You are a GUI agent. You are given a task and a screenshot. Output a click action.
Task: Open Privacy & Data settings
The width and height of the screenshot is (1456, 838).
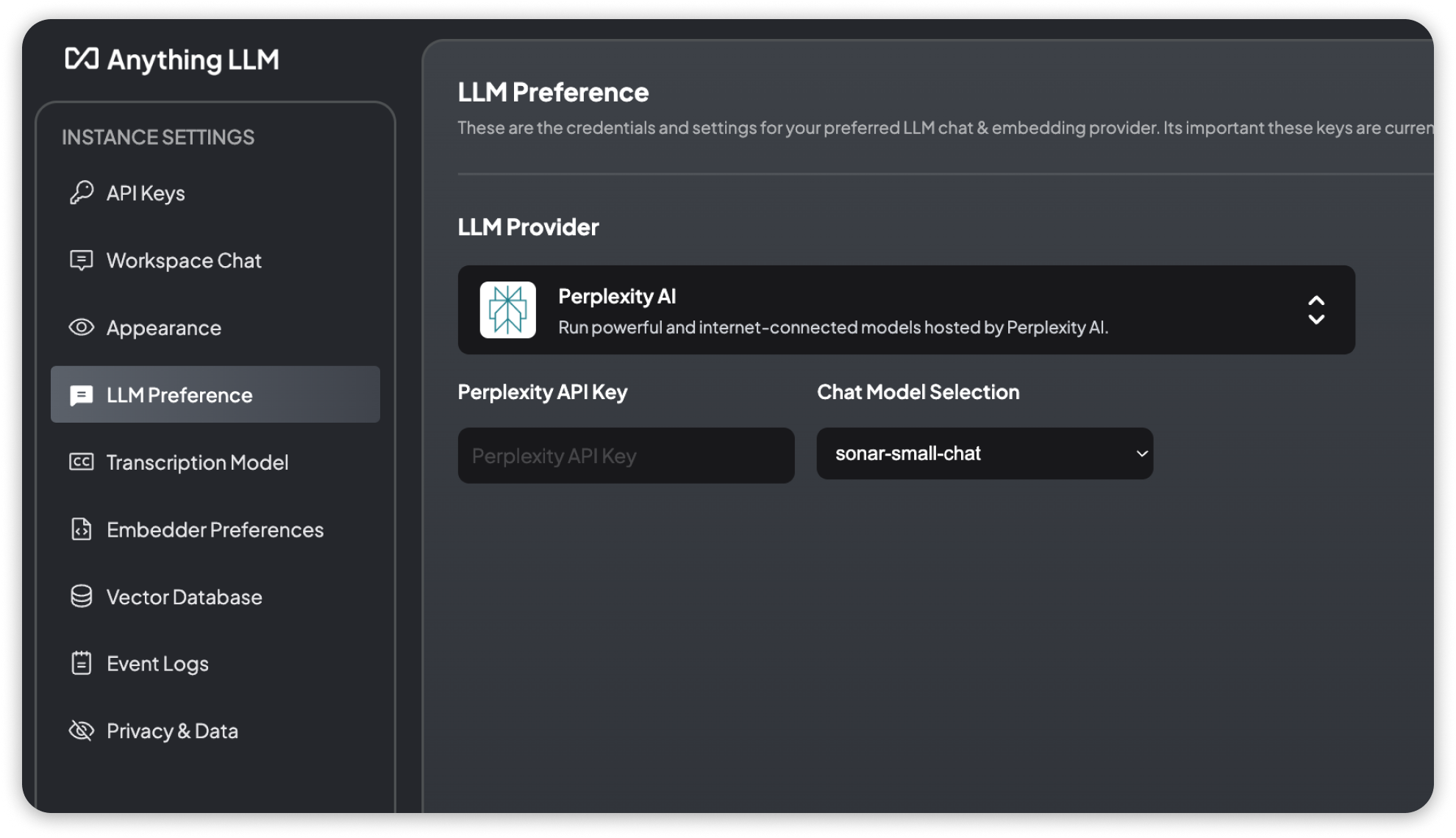tap(215, 731)
